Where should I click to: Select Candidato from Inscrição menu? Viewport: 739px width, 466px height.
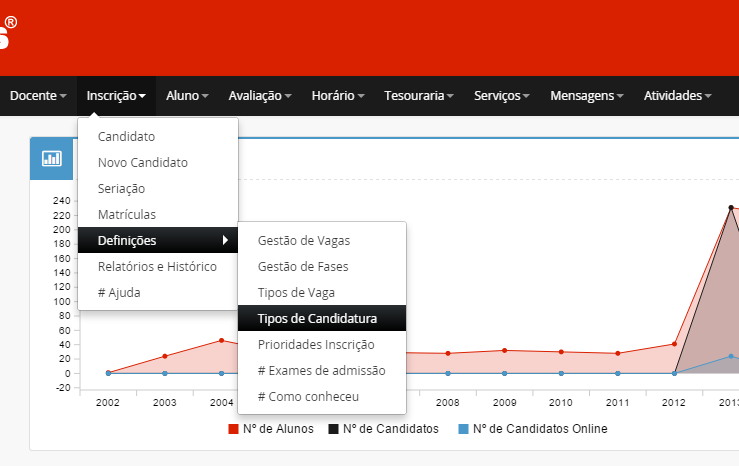pos(126,137)
